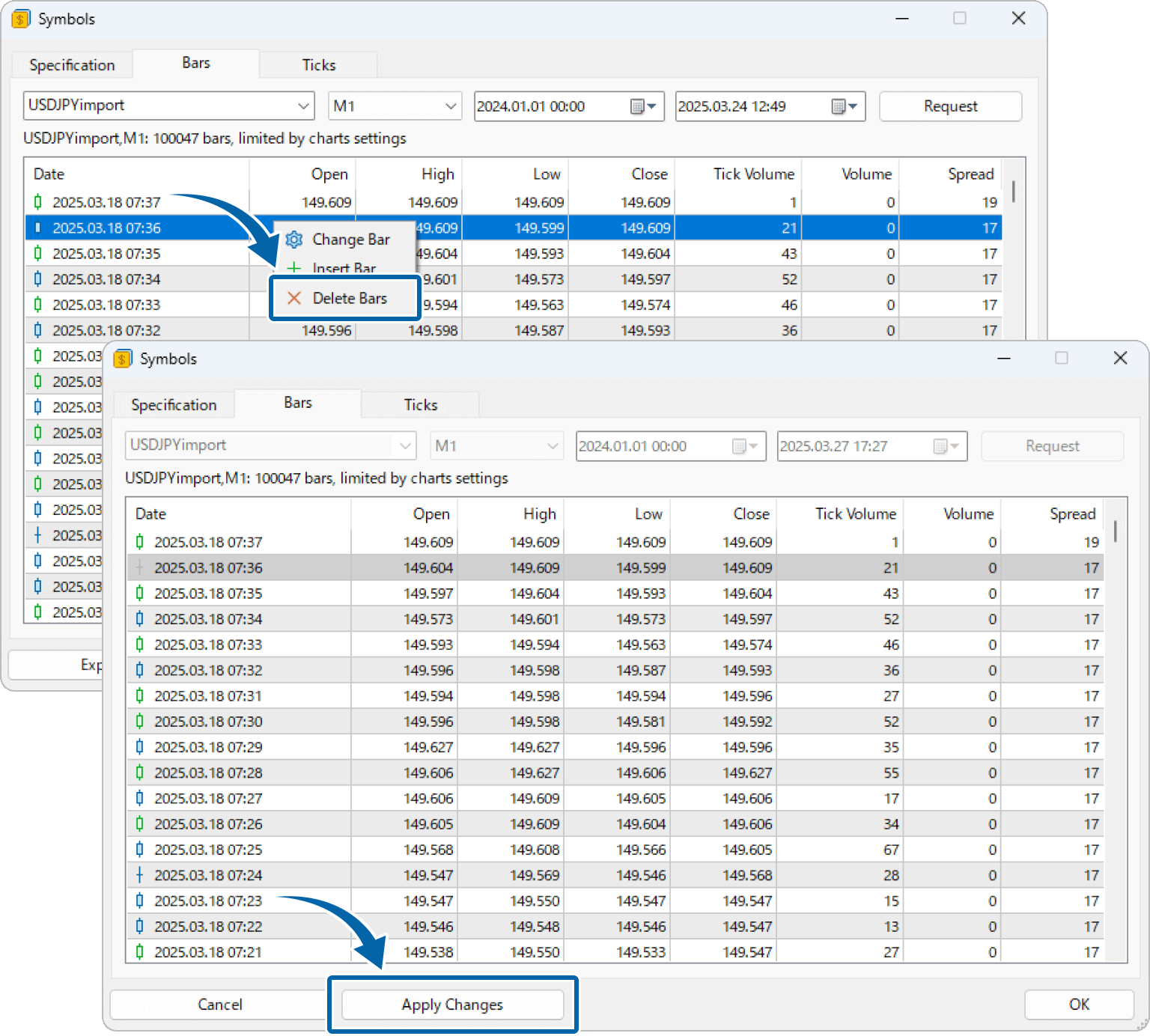Click the candle icon of row 2025.03.18 07:25 in front window
The image size is (1150, 1036).
pyautogui.click(x=139, y=850)
